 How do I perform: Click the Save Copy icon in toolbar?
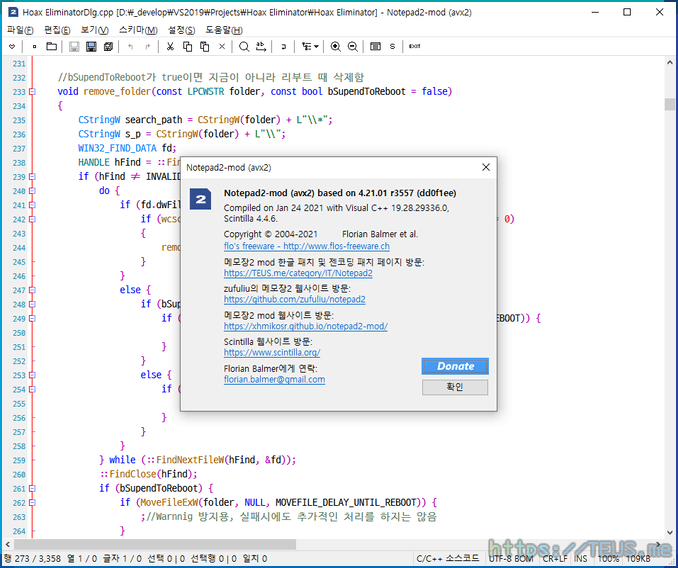click(108, 46)
